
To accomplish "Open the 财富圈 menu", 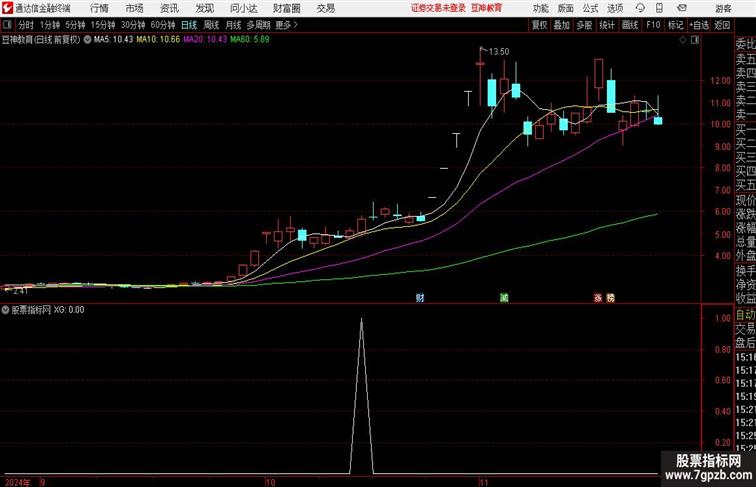I will 286,8.
